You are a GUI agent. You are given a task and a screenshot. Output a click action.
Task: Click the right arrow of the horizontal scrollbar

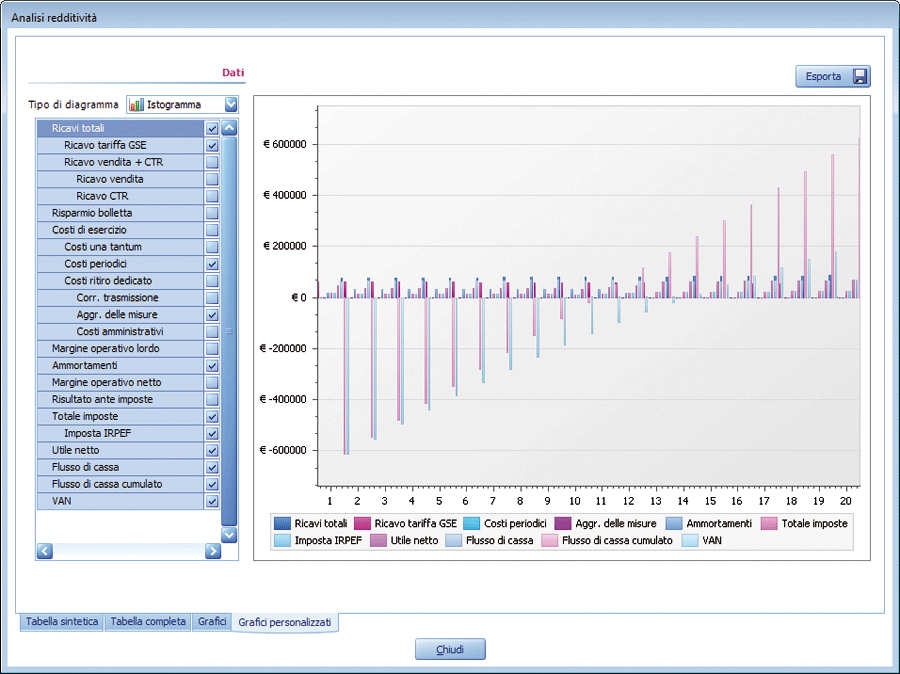pos(213,551)
